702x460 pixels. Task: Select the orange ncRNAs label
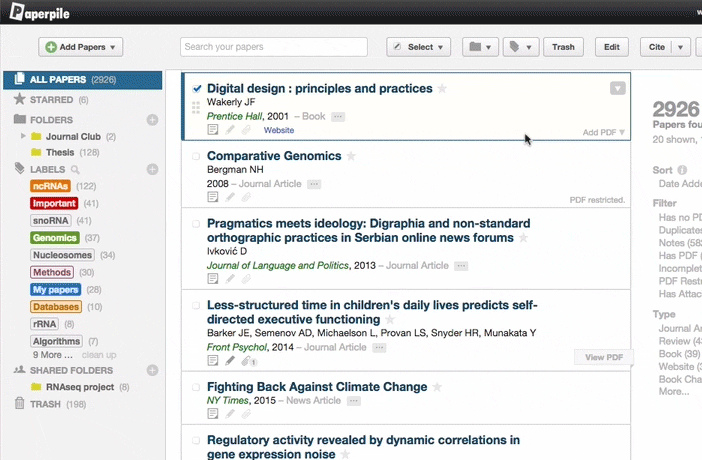51,186
